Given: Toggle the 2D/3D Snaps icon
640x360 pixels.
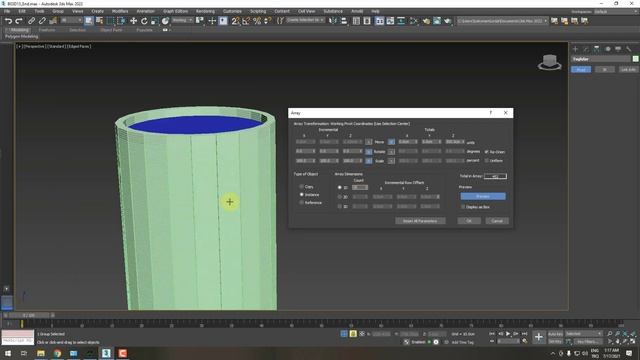Looking at the screenshot, I should click(x=236, y=21).
